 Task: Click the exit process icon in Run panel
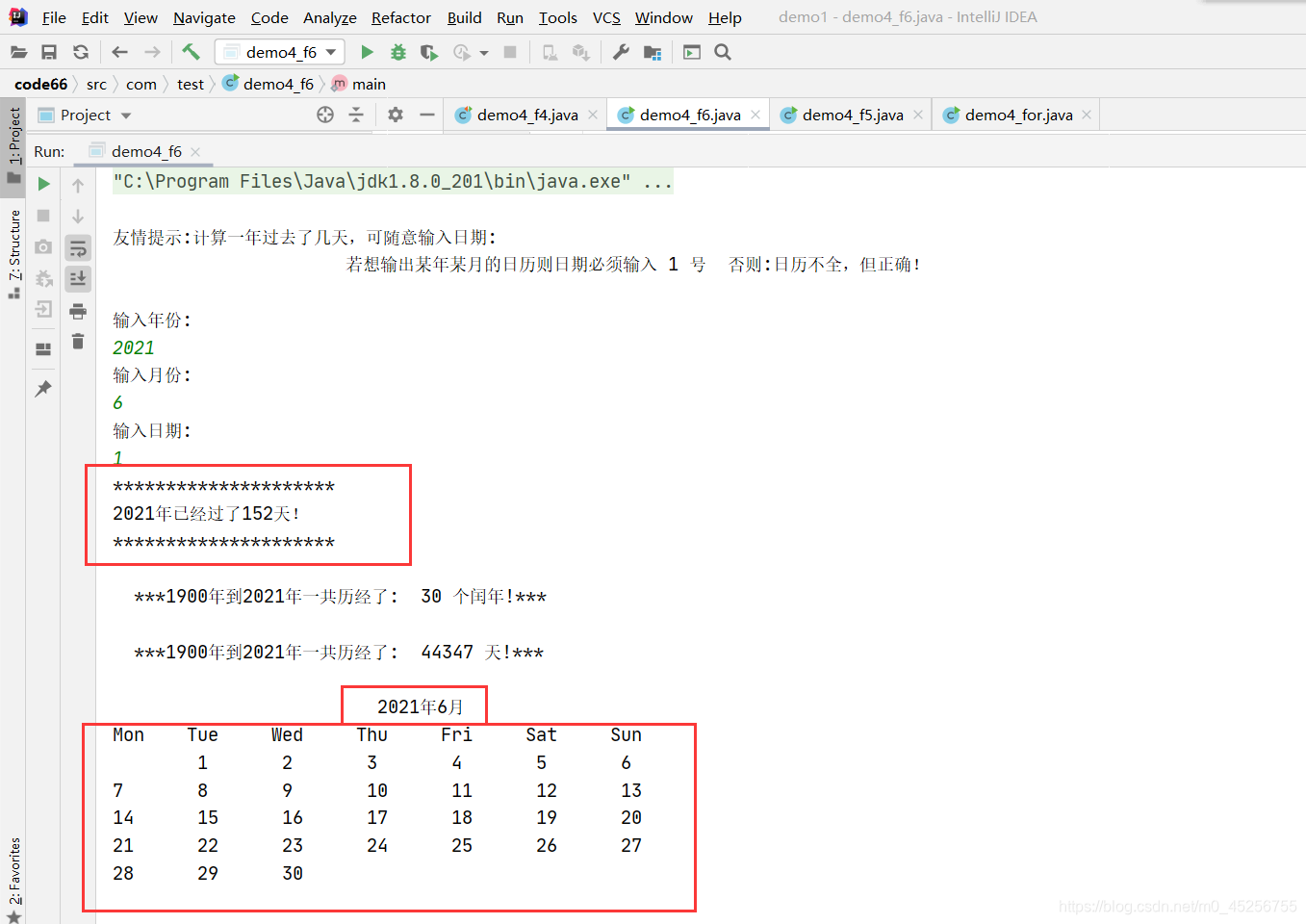(x=43, y=309)
